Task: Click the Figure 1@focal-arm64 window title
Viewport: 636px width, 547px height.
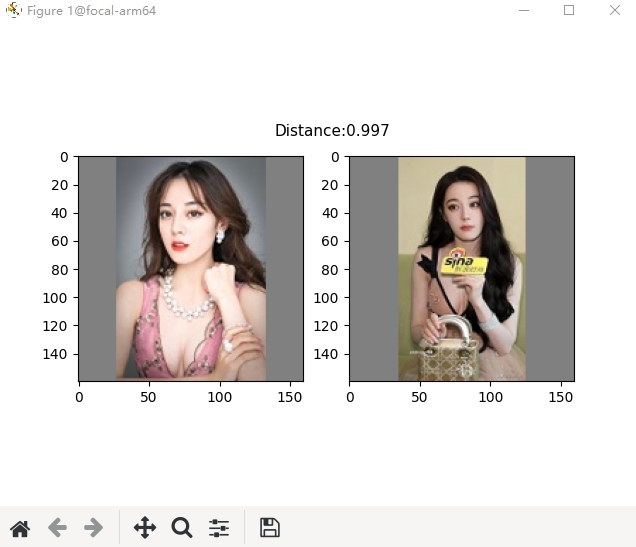Action: [91, 11]
